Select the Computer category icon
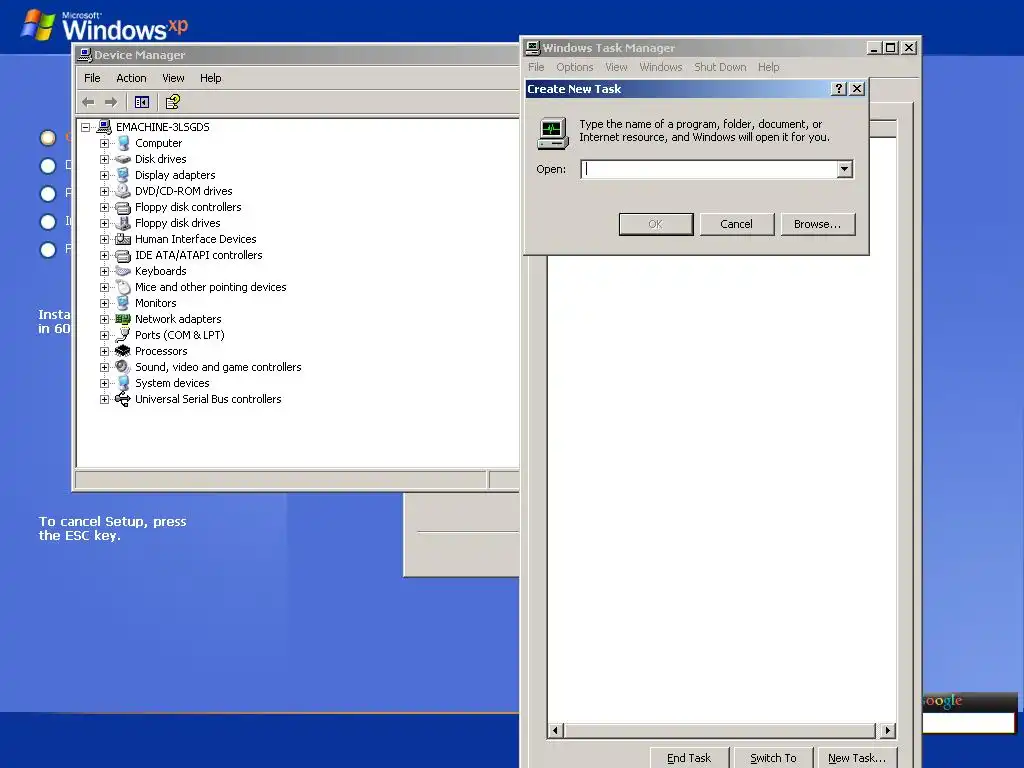 click(x=123, y=143)
